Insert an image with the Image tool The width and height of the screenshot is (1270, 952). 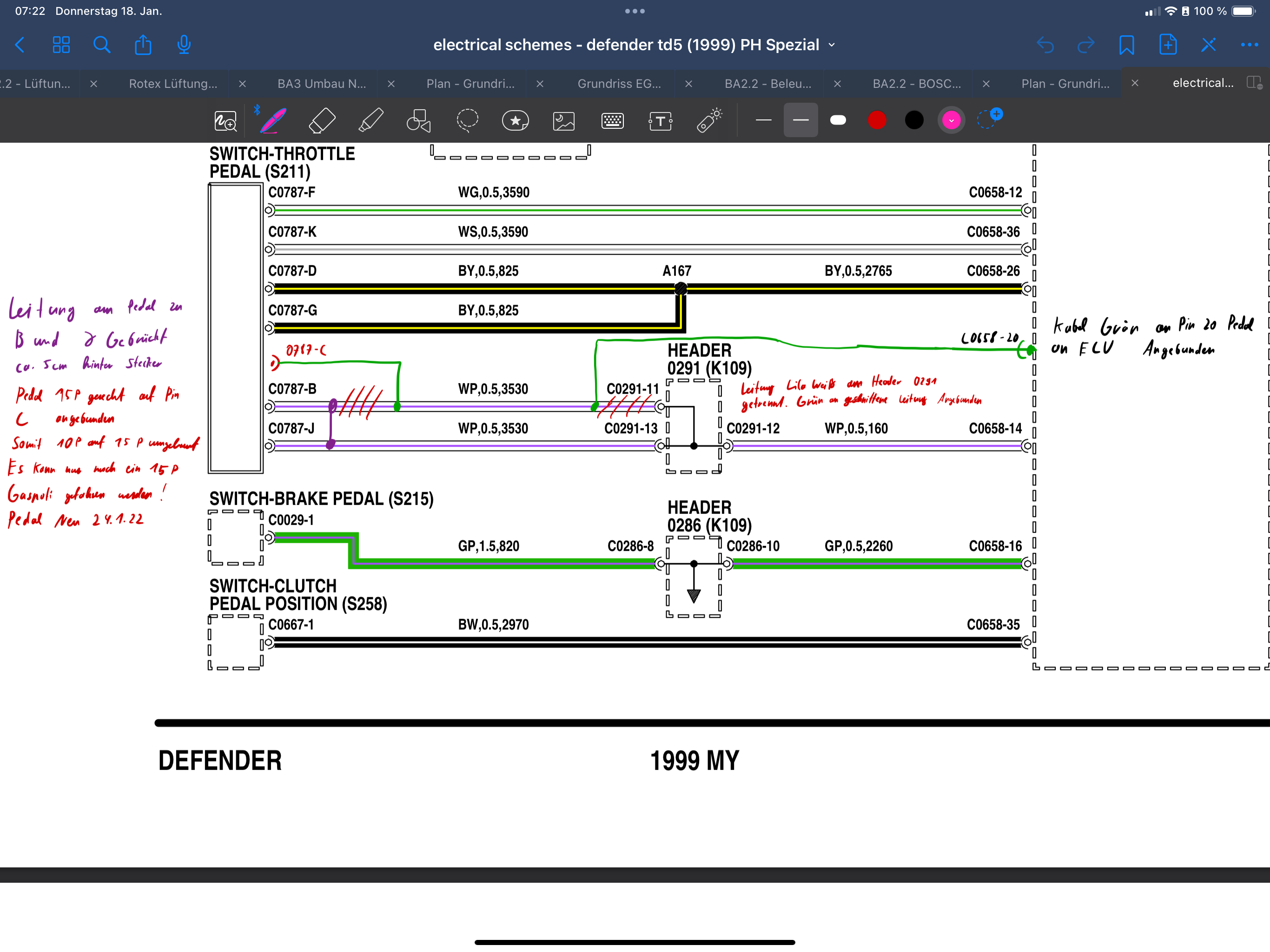[x=564, y=120]
